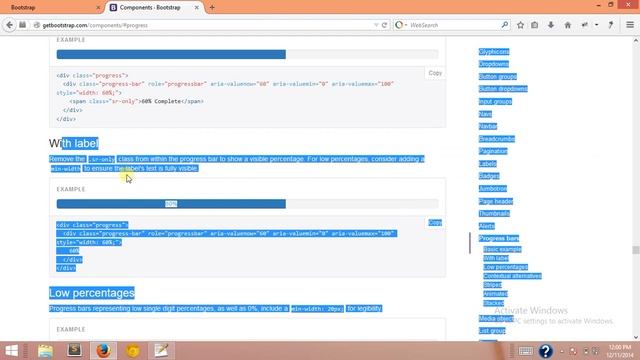Click the Bootstrap favicon on the Components tab
This screenshot has height=360, width=640.
point(113,7)
